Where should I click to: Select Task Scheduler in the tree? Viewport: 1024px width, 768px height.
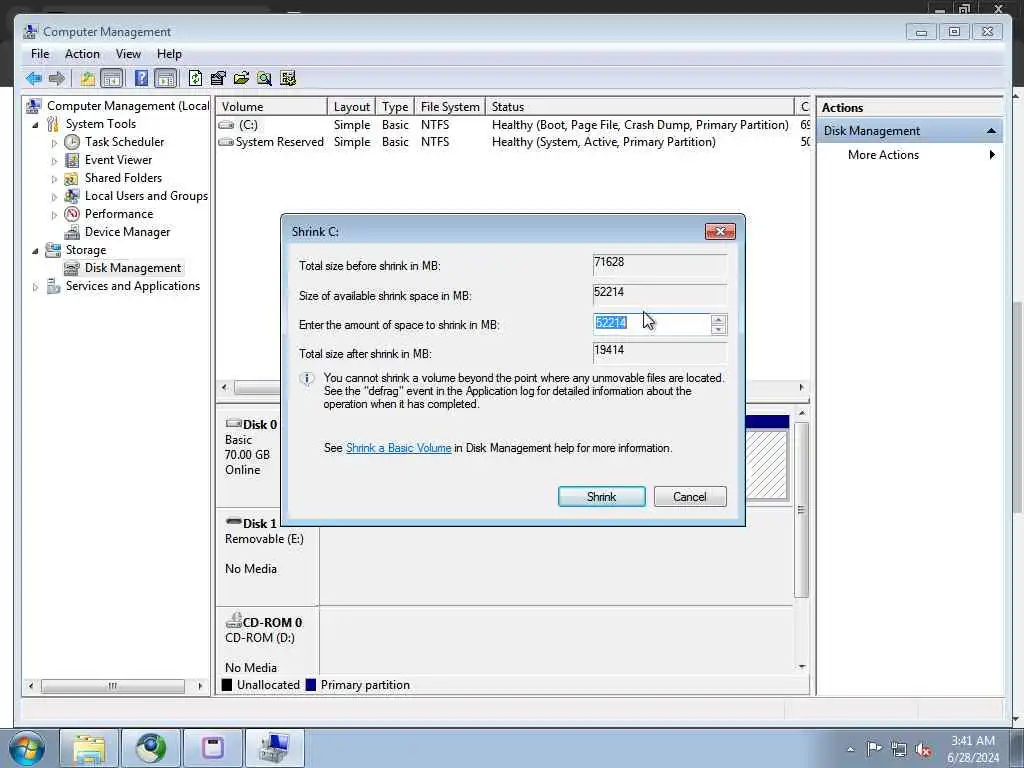124,142
